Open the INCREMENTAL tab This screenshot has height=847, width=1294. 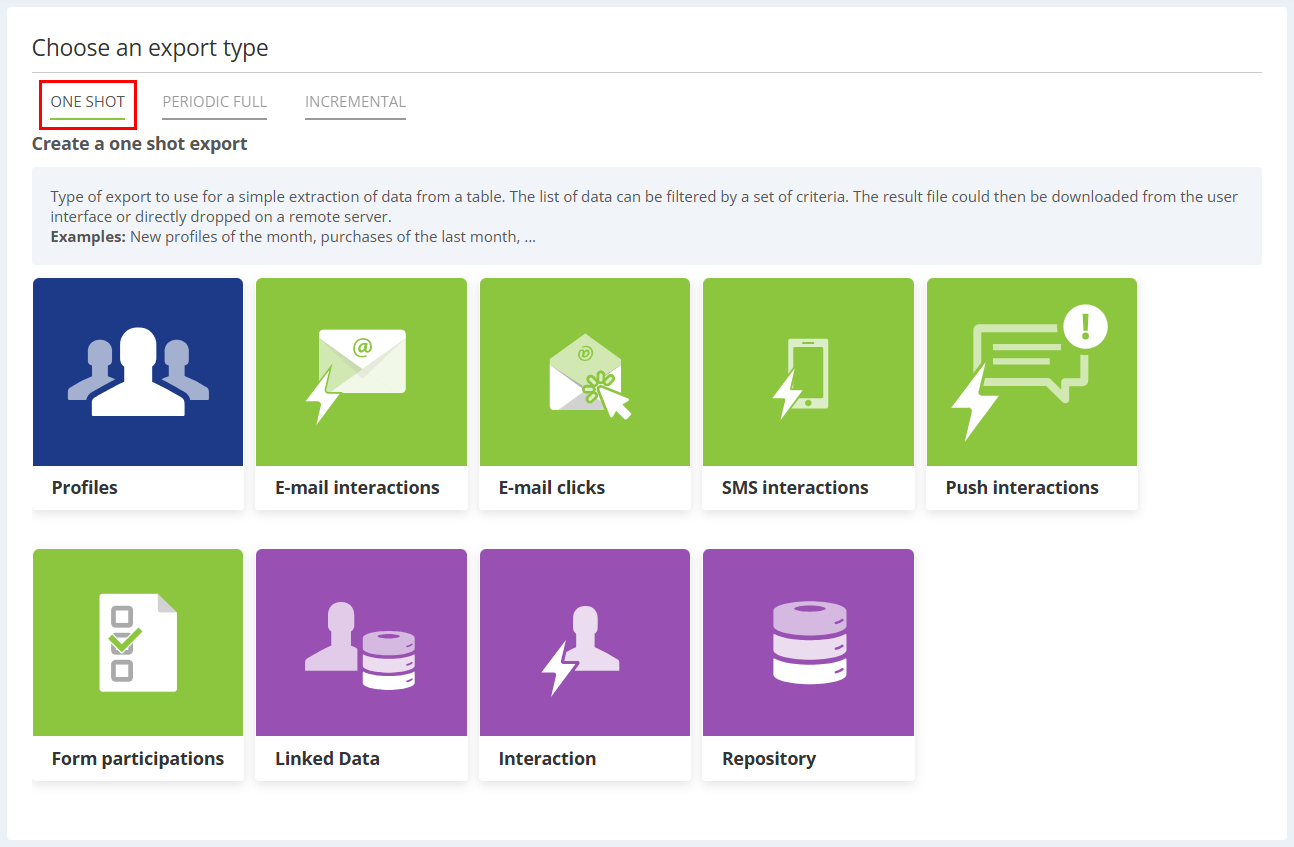click(x=355, y=103)
